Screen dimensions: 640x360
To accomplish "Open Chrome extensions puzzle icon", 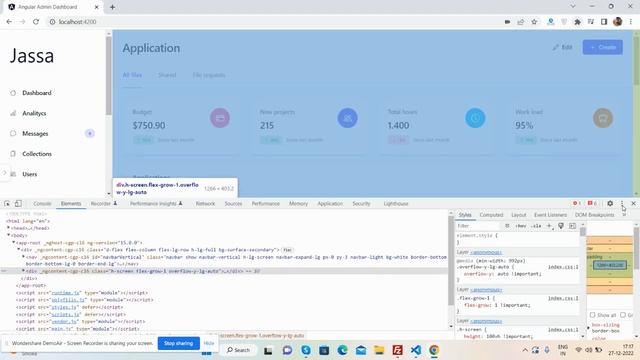I will pyautogui.click(x=577, y=22).
